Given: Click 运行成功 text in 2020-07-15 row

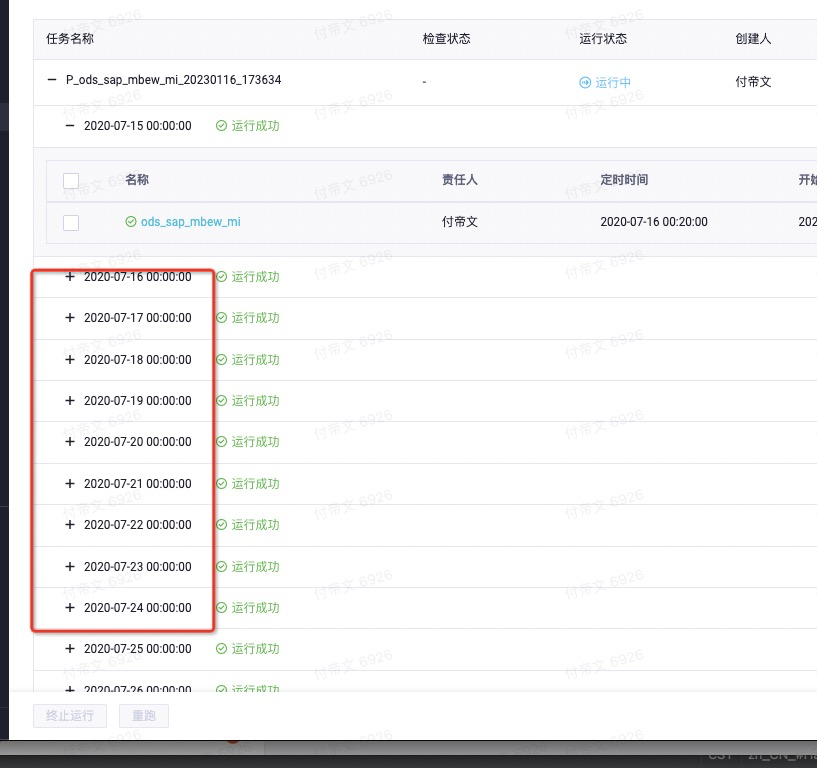Looking at the screenshot, I should (255, 126).
